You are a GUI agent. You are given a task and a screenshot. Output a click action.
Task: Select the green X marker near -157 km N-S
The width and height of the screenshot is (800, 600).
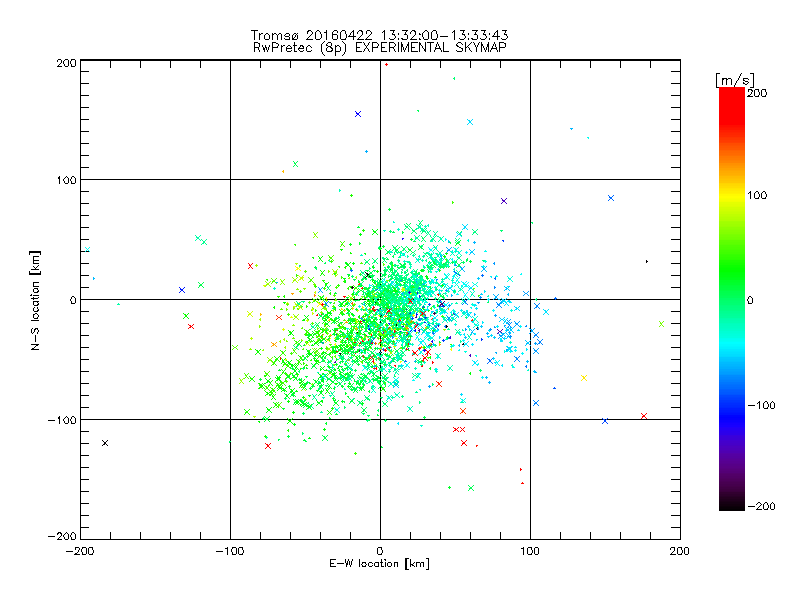[x=471, y=488]
